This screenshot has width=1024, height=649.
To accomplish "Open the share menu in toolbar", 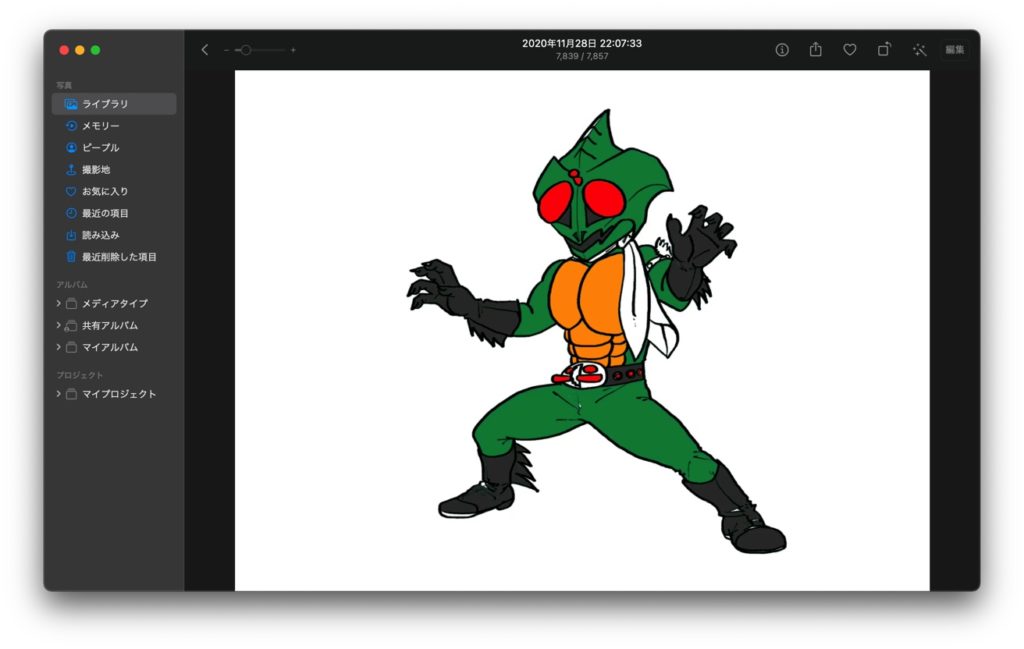I will [816, 50].
